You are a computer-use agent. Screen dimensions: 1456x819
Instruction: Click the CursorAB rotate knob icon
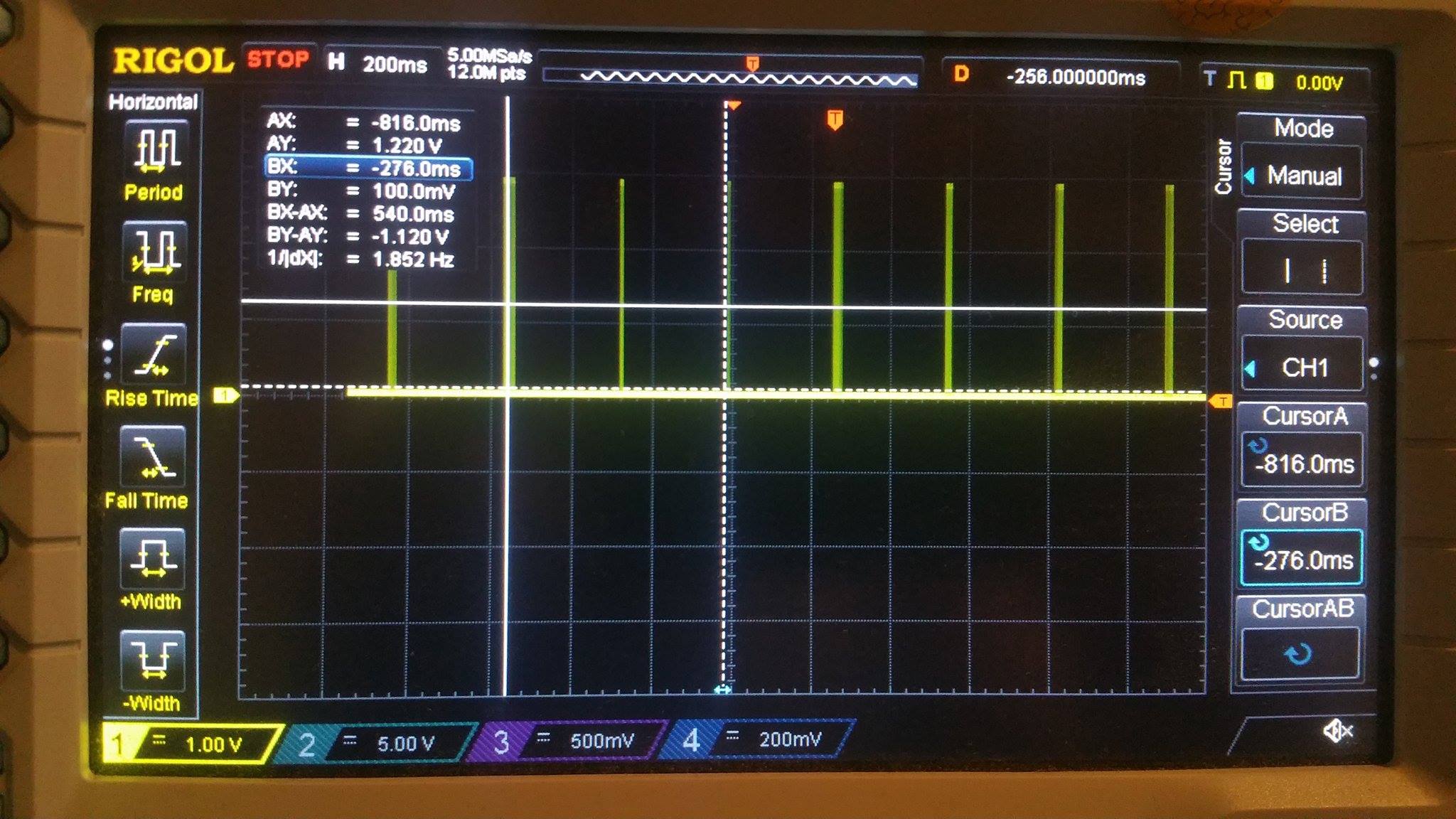(1299, 653)
